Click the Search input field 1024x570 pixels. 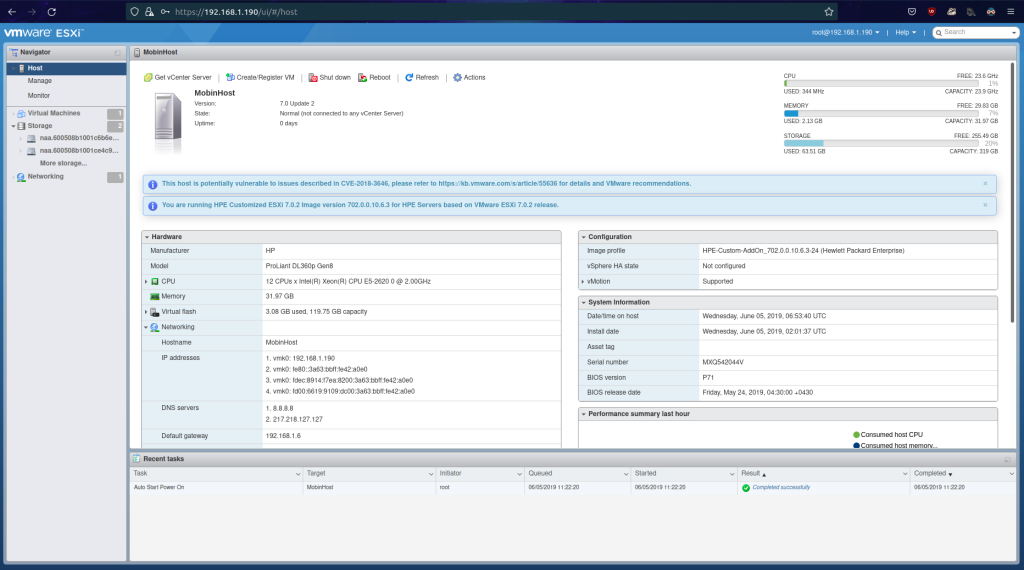point(975,32)
